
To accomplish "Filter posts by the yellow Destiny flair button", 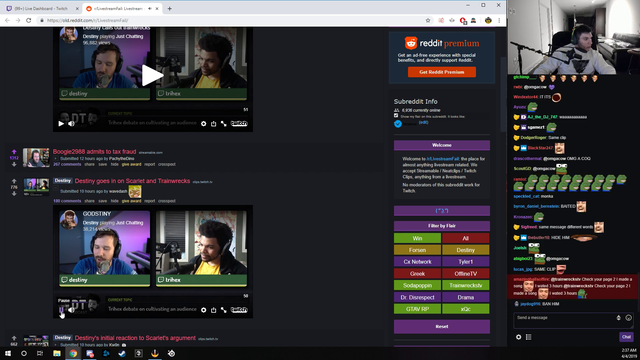I will (x=466, y=250).
